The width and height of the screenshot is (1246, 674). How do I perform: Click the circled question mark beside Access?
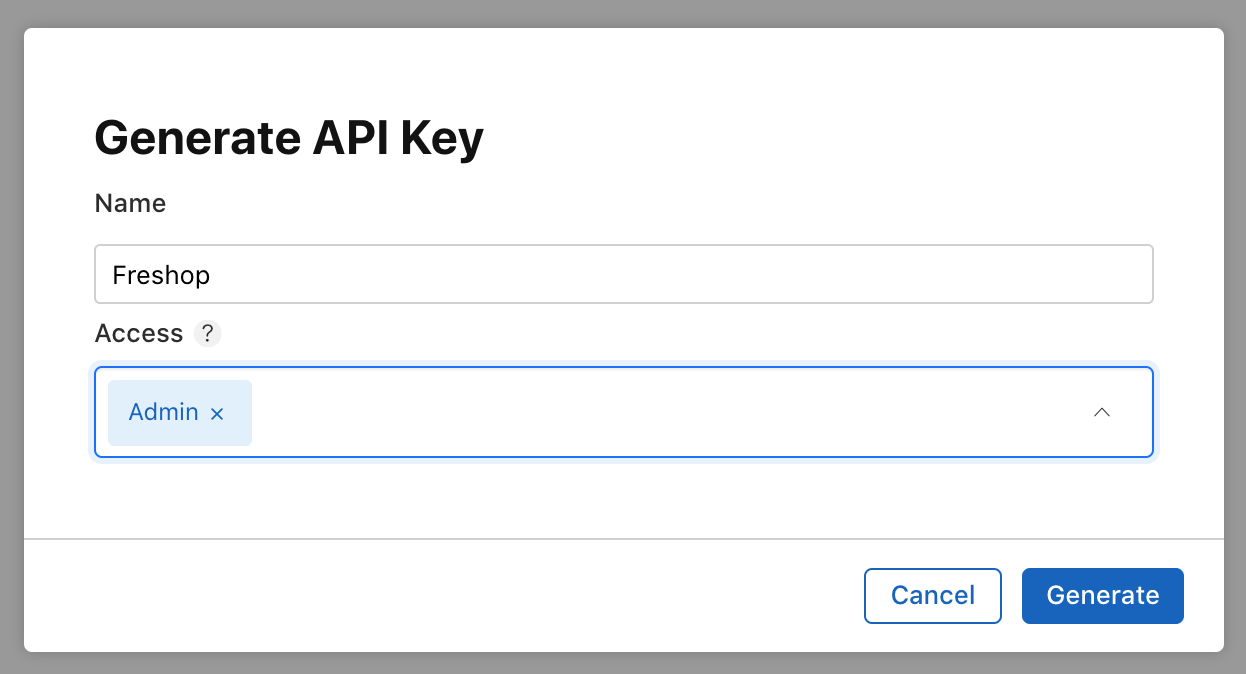[x=207, y=333]
